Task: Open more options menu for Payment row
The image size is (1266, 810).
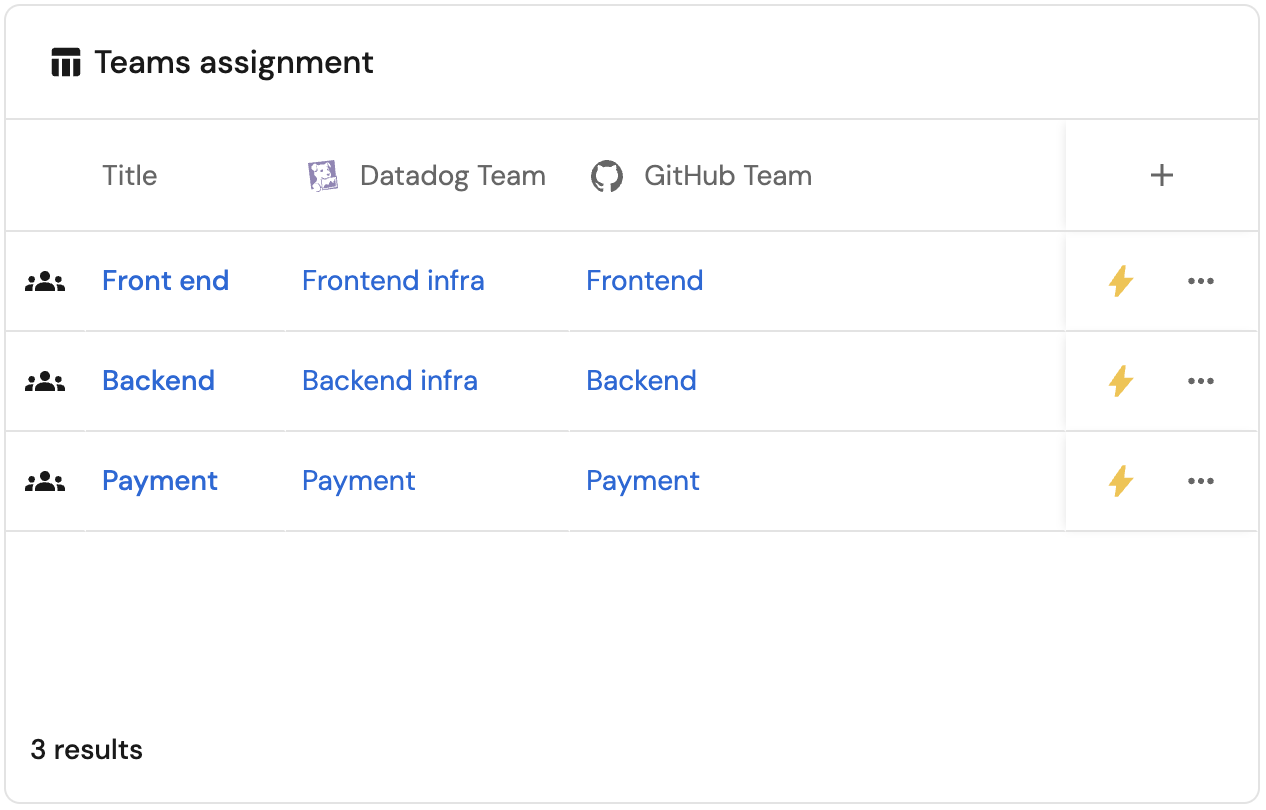Action: click(1200, 481)
